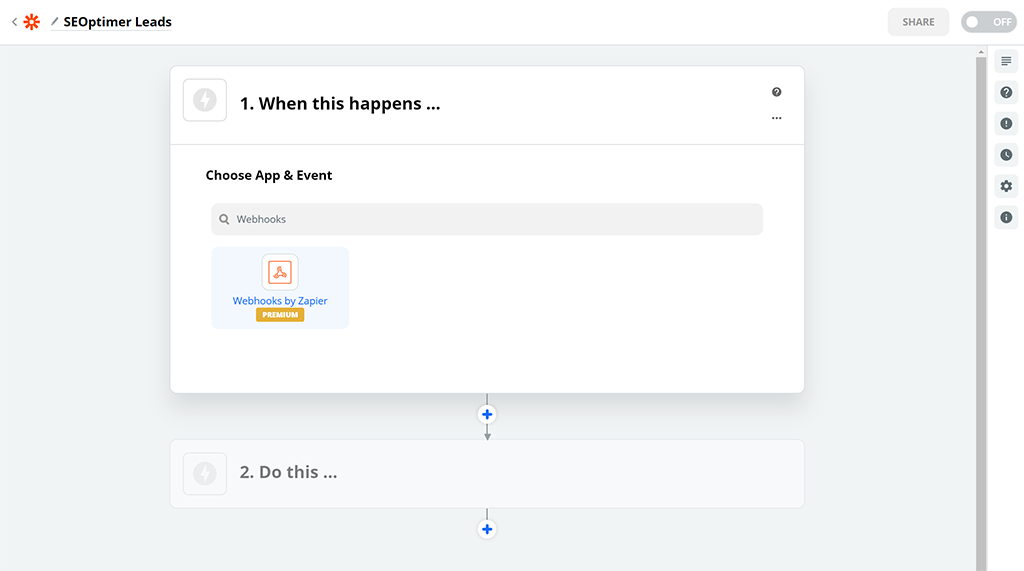Open the history clock icon in the sidebar
The height and width of the screenshot is (571, 1024).
(x=1006, y=155)
